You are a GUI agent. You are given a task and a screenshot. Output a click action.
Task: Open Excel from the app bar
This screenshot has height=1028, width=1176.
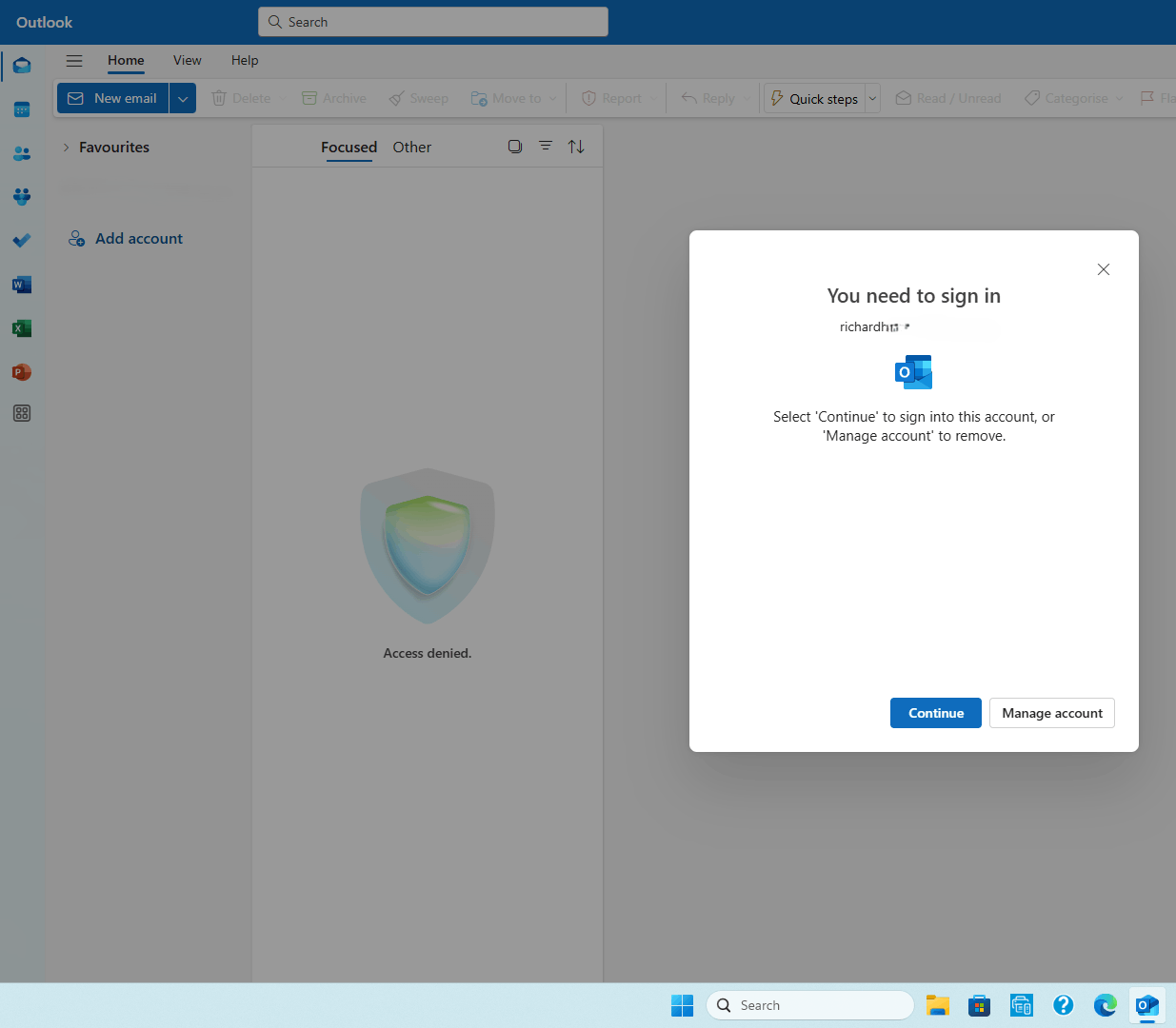21,328
